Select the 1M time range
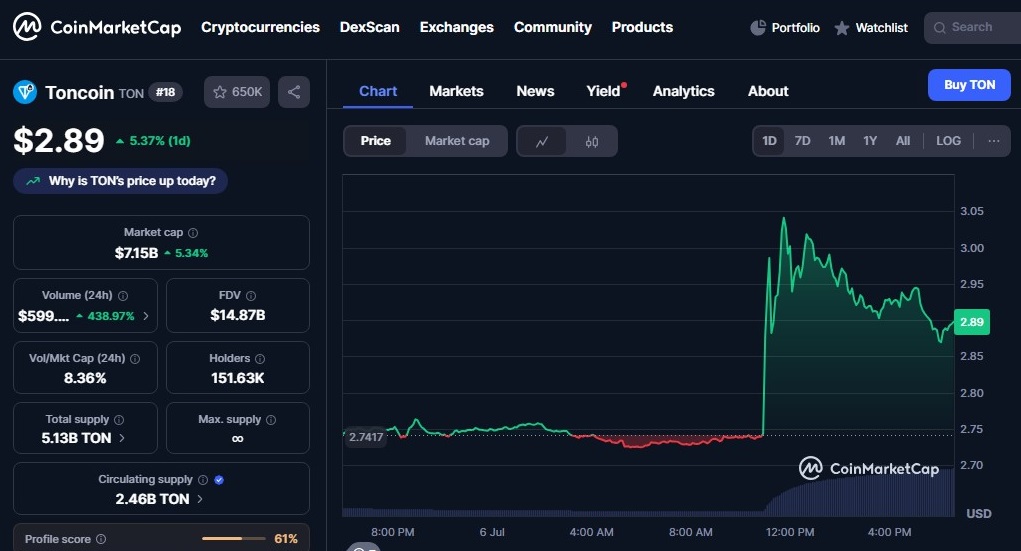Screen dimensions: 1021x551 pyautogui.click(x=837, y=141)
